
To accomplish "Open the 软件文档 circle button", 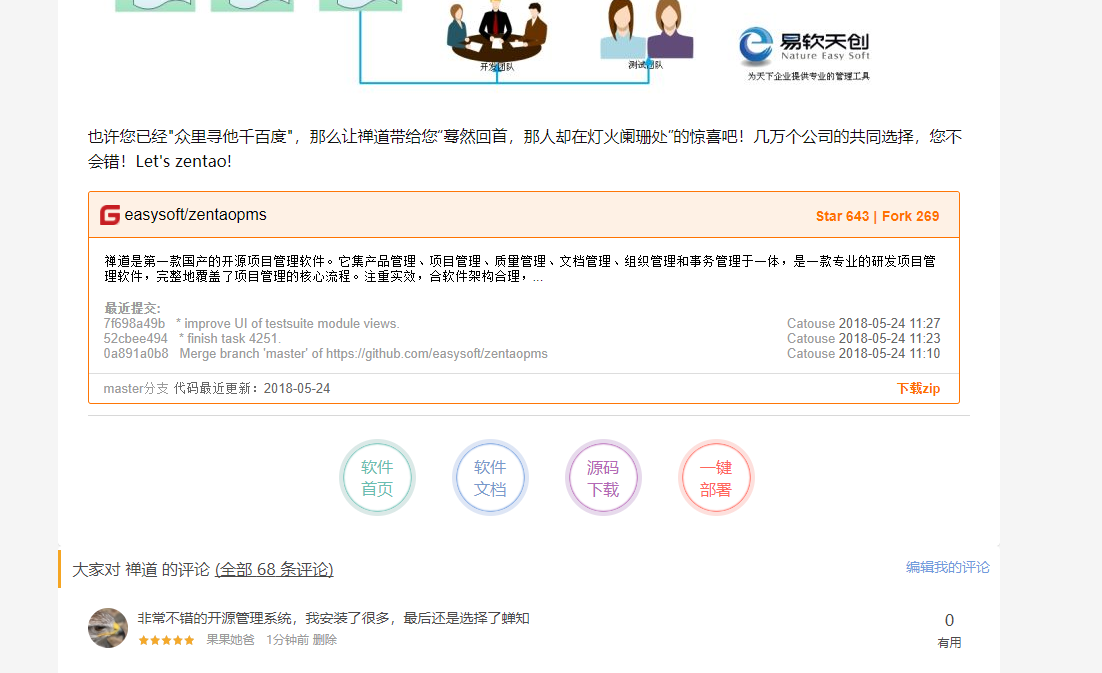I will point(490,478).
